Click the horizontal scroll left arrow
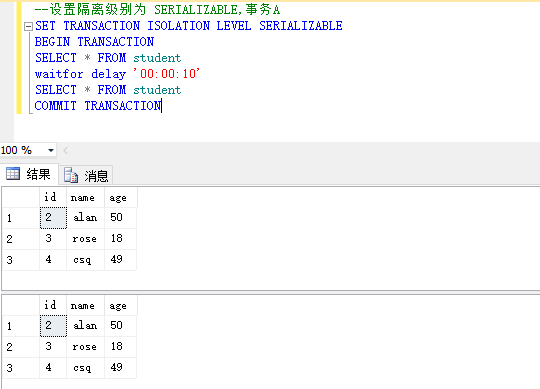The height and width of the screenshot is (389, 540). point(65,150)
